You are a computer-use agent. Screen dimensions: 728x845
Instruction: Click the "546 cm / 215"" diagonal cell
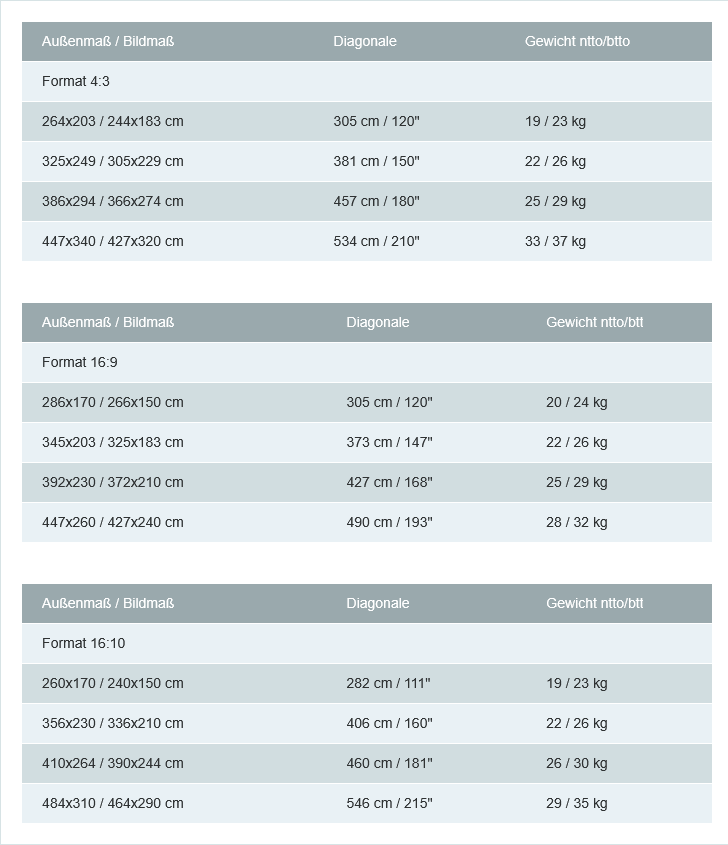[389, 803]
